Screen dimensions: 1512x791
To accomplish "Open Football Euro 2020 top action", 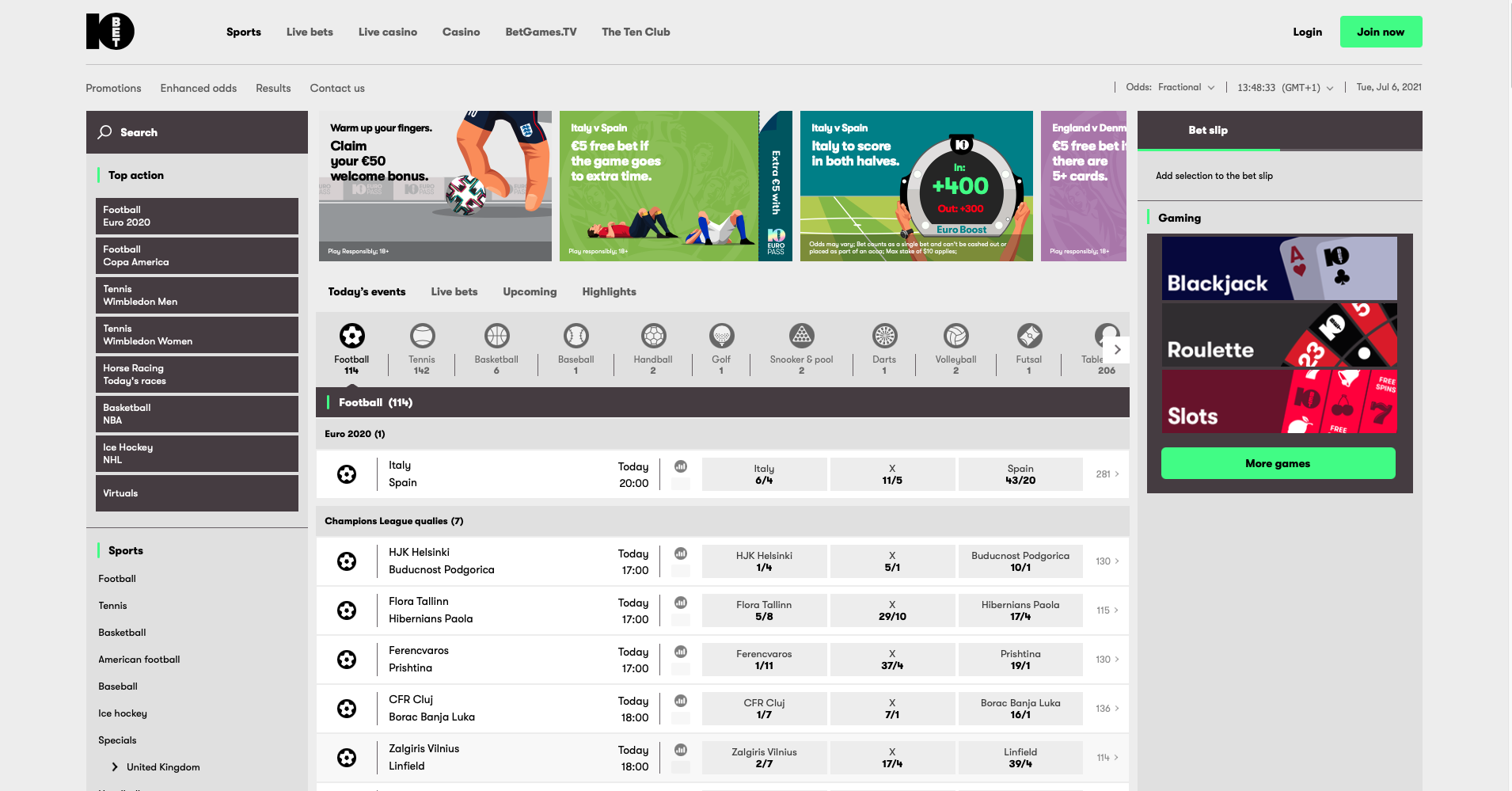I will click(197, 216).
